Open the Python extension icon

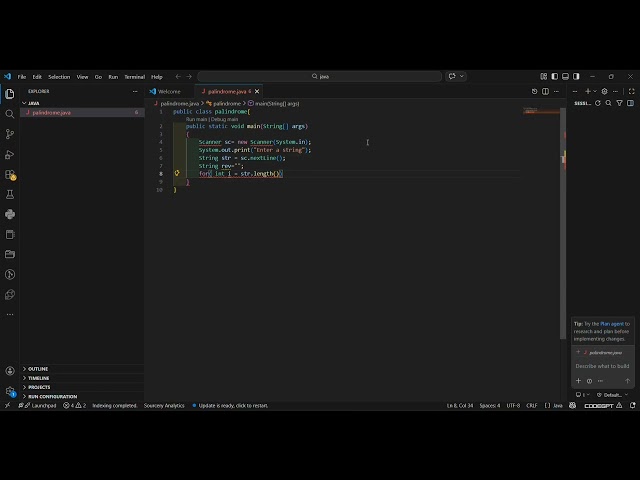10,214
